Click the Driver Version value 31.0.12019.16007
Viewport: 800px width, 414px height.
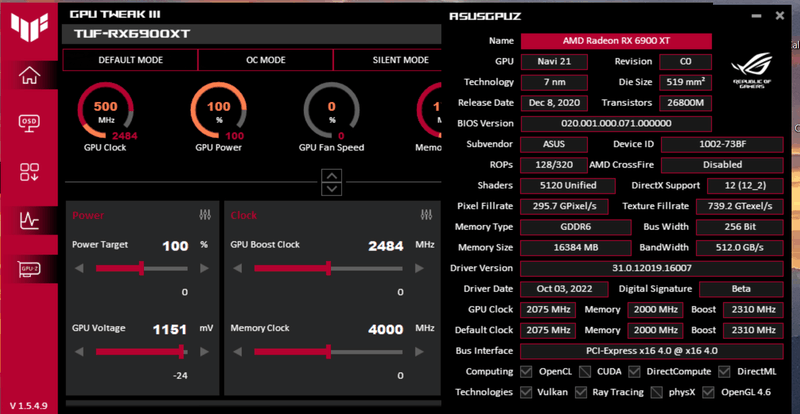652,269
